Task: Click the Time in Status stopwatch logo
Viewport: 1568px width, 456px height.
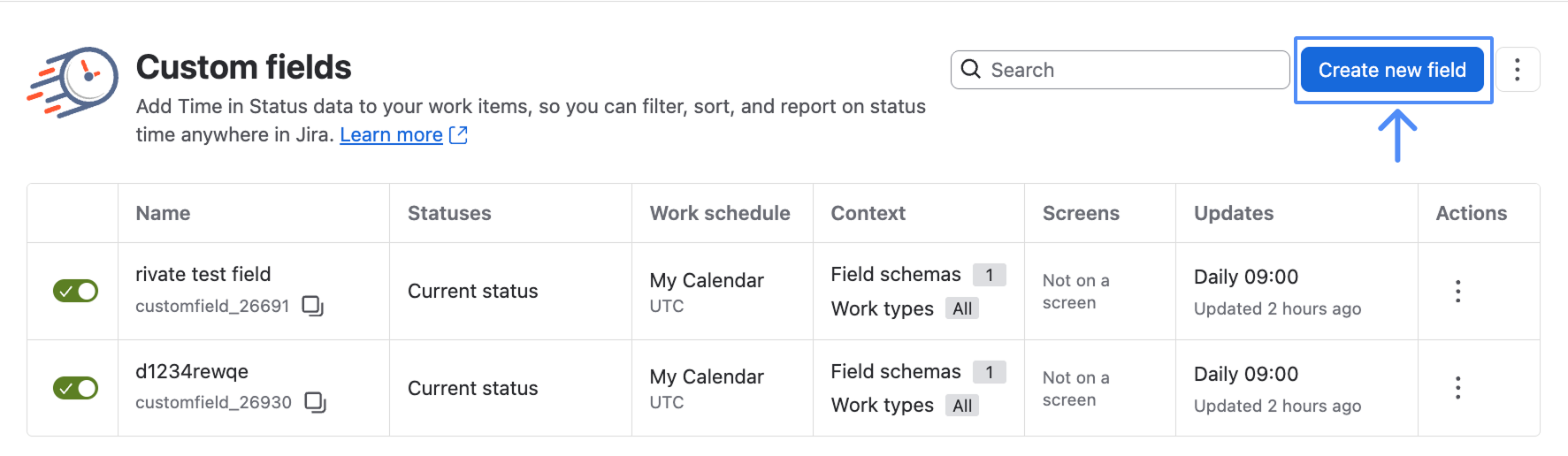Action: 73,81
